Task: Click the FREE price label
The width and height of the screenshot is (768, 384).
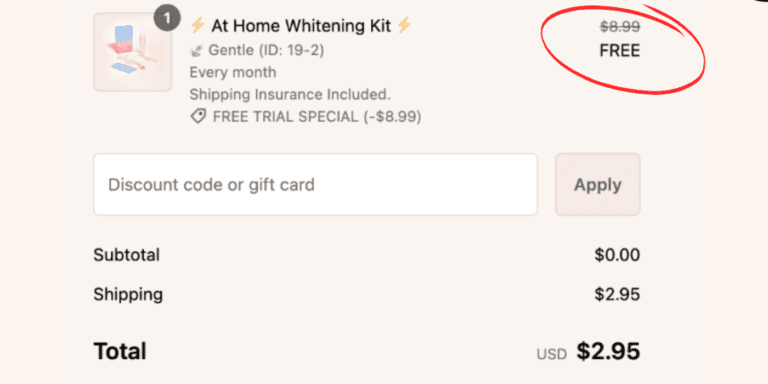Action: tap(620, 50)
